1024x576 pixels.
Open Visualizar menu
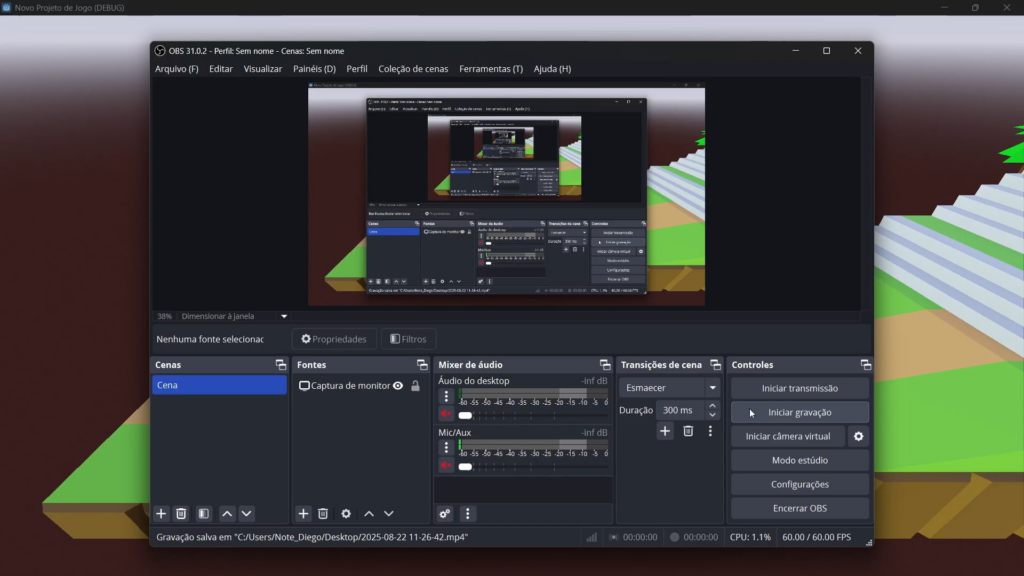(x=263, y=69)
